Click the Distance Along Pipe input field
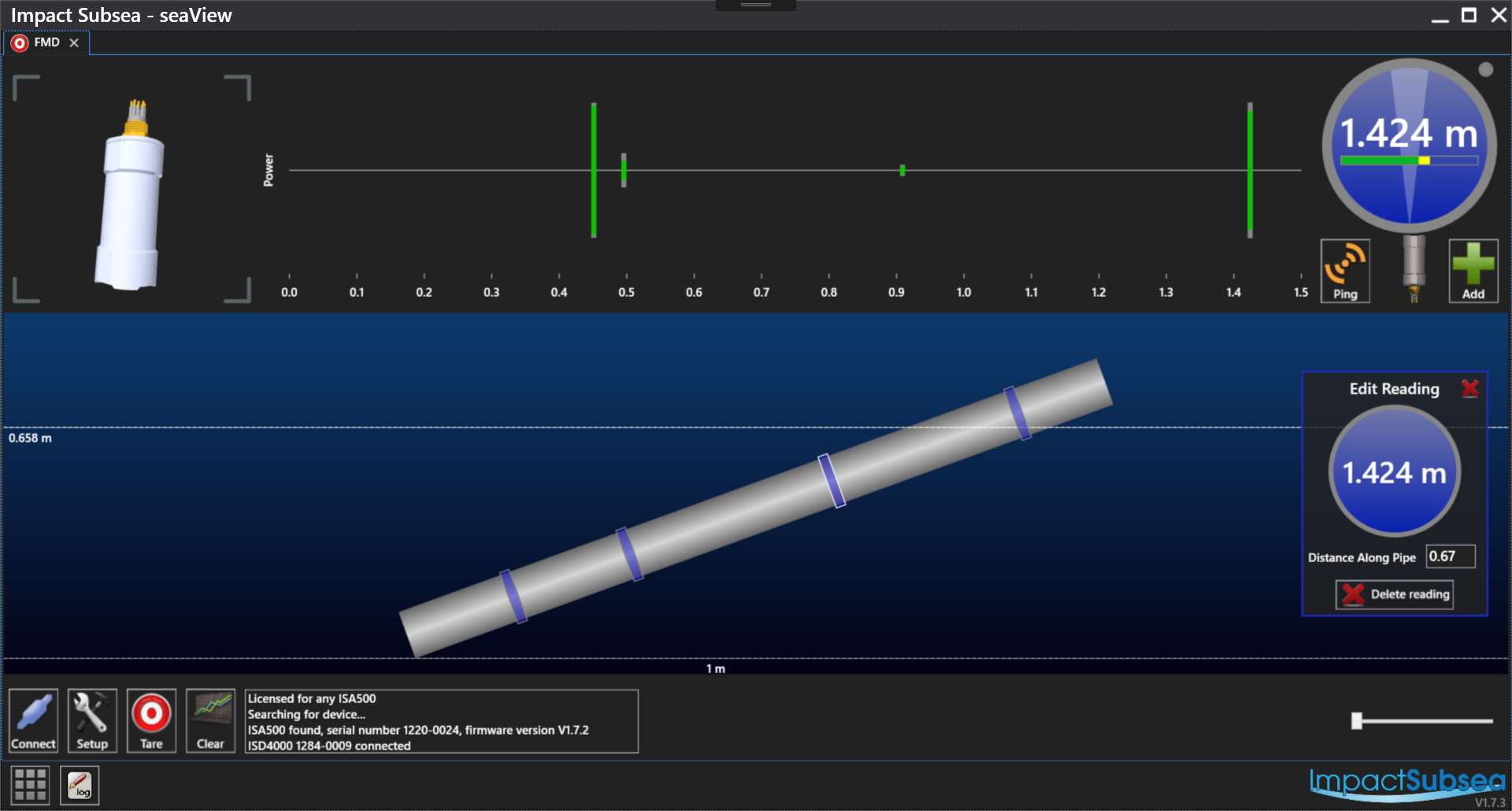The height and width of the screenshot is (811, 1512). point(1451,557)
